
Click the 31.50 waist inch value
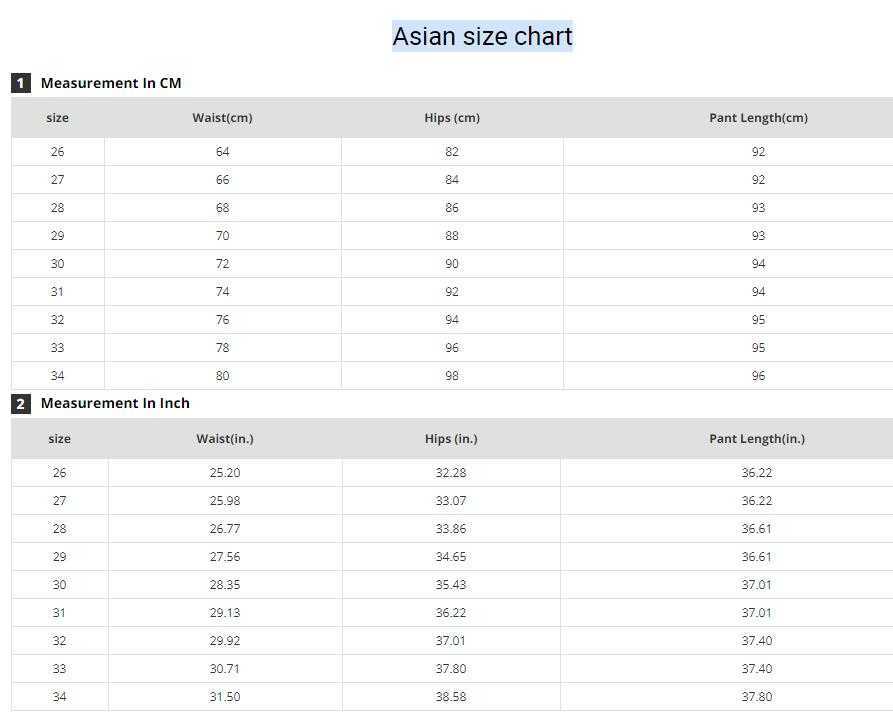pos(225,697)
